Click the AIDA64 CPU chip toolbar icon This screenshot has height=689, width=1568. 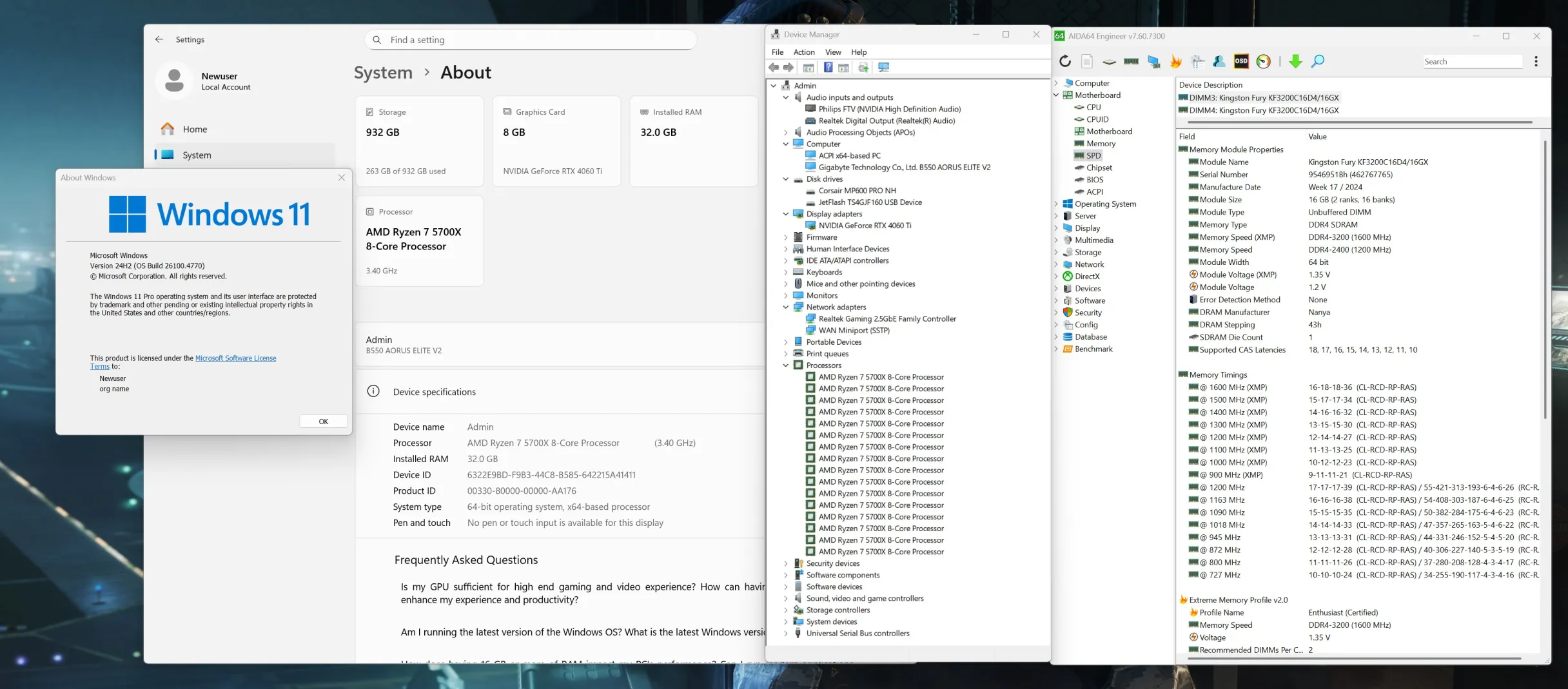(x=1109, y=62)
